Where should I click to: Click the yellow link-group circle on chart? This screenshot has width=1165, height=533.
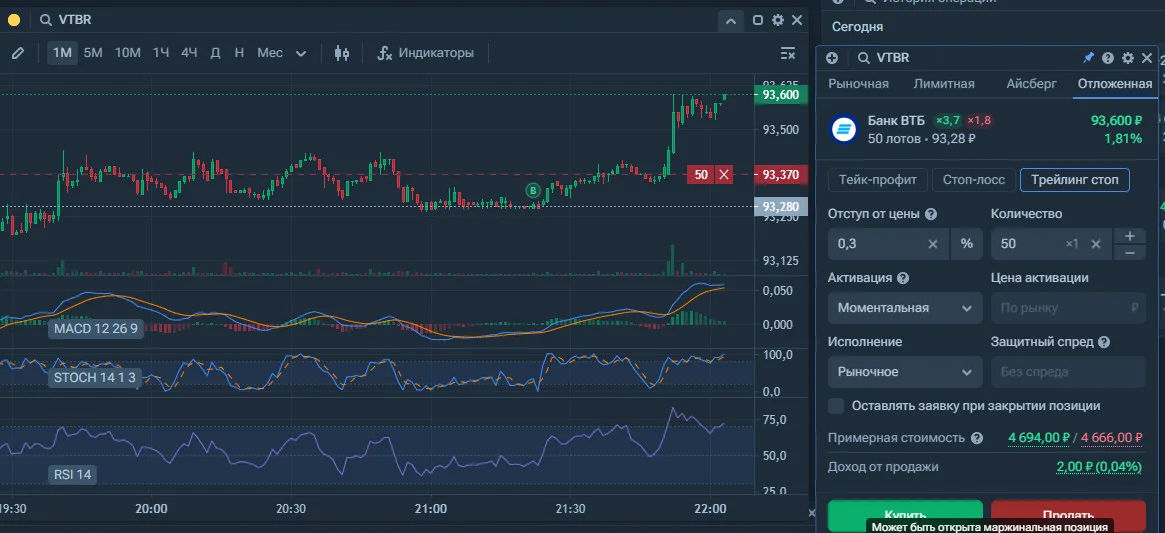[13, 20]
